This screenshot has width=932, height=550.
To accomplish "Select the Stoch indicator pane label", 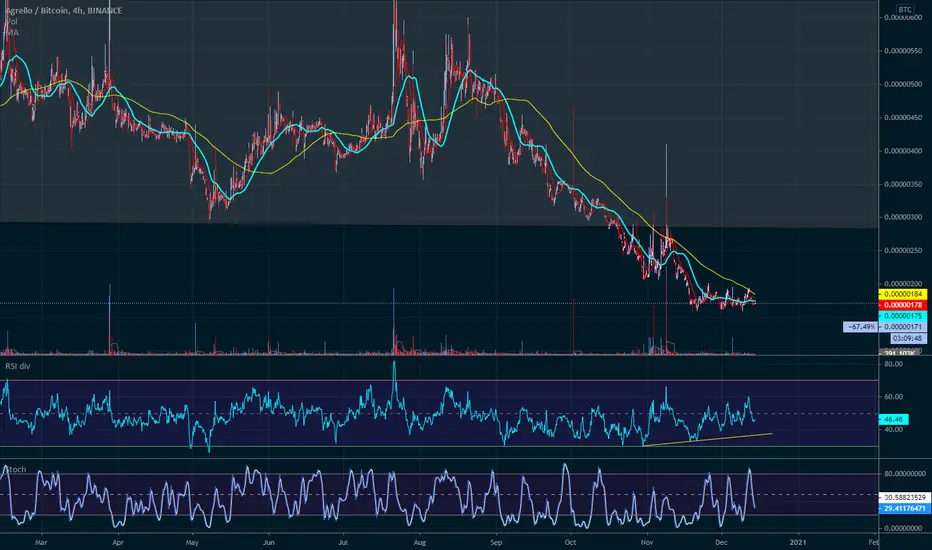I will pos(15,470).
